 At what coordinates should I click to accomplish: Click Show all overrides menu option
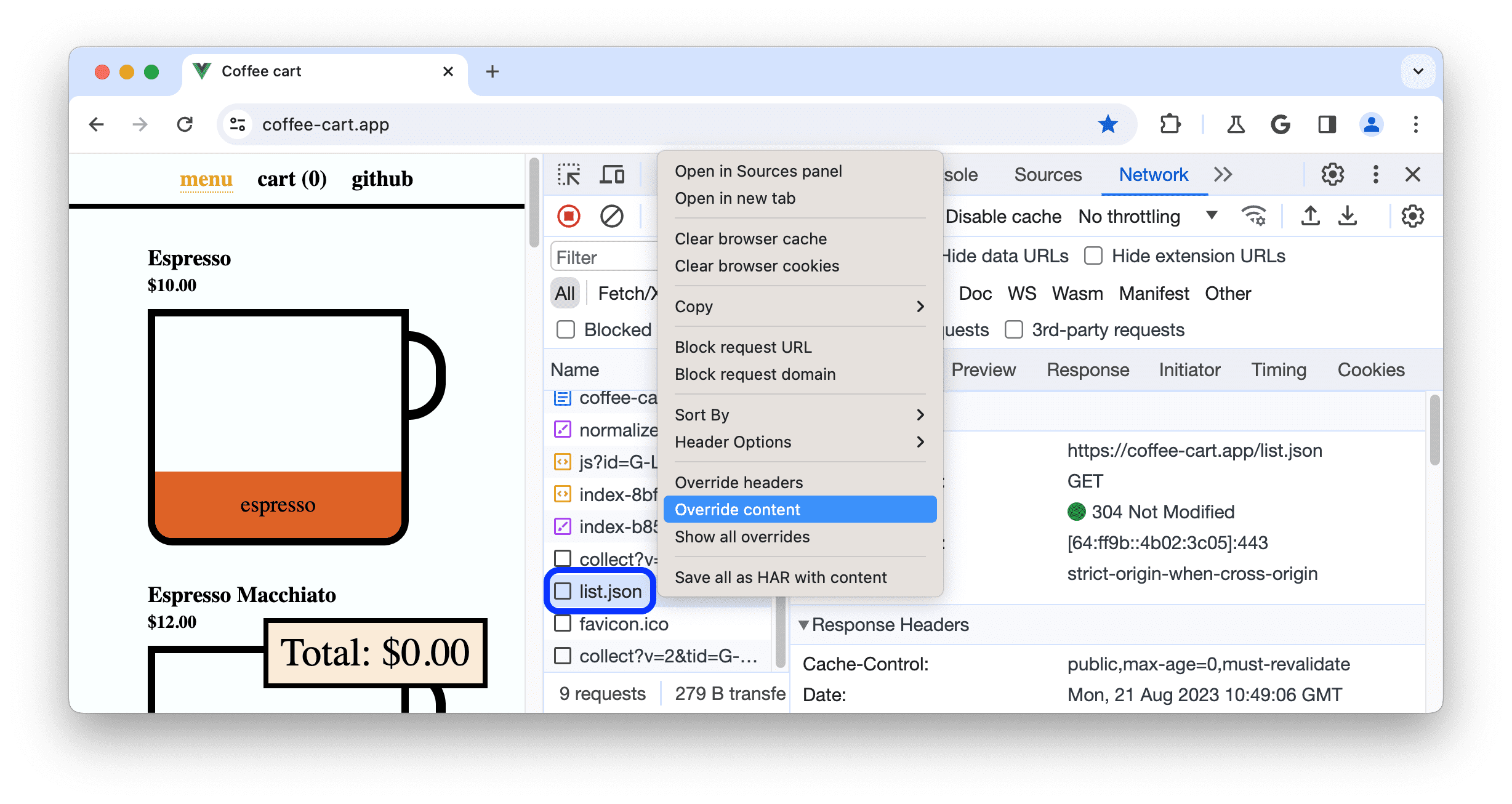tap(742, 537)
